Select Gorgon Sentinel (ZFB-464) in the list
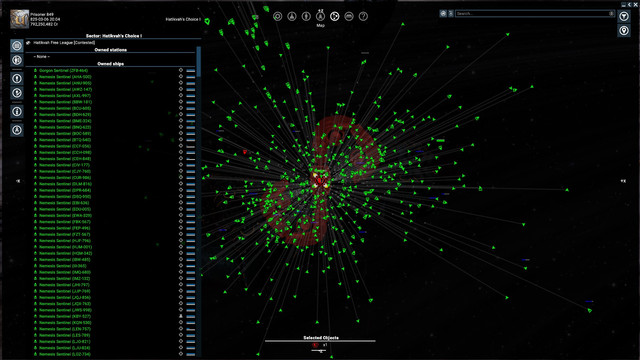 63,71
